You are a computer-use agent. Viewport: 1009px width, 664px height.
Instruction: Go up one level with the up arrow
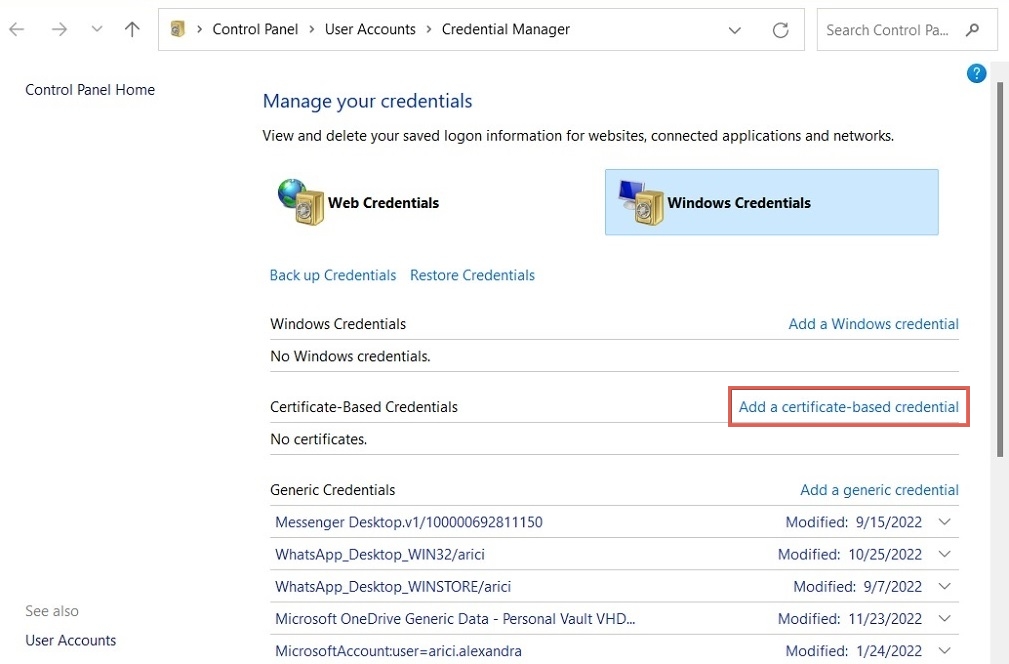tap(132, 29)
